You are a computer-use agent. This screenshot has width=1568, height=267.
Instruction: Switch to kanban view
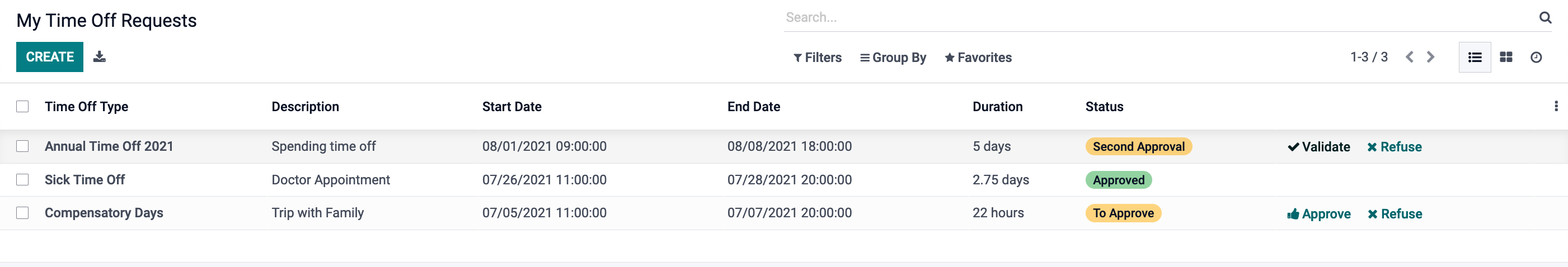pyautogui.click(x=1506, y=57)
